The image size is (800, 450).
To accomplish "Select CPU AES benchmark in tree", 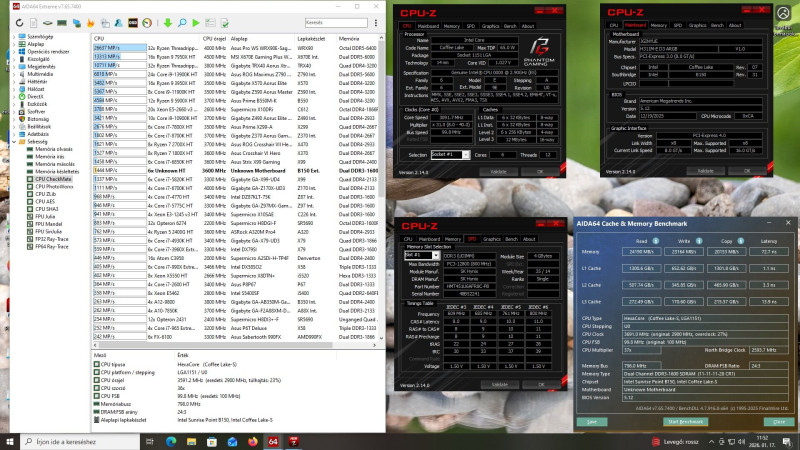I will pyautogui.click(x=41, y=202).
